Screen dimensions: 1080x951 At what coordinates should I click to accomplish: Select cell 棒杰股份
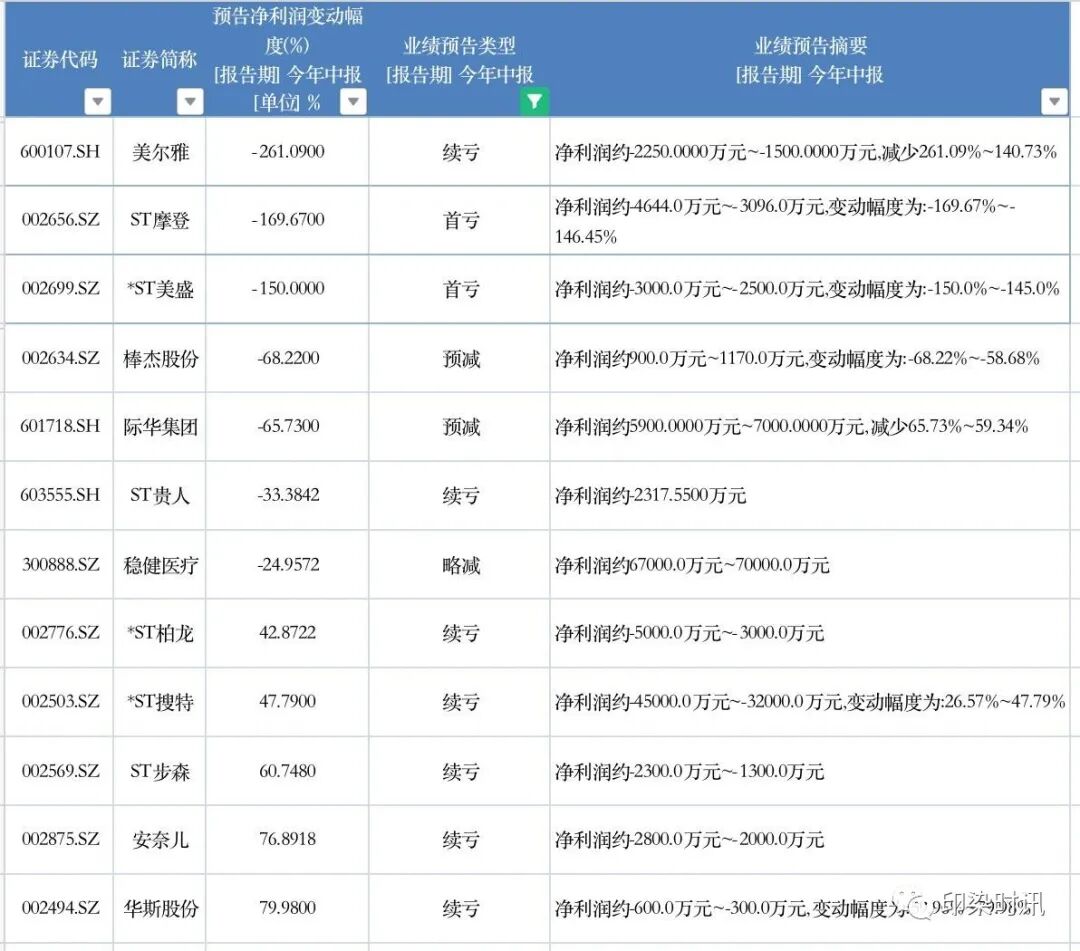tap(159, 358)
